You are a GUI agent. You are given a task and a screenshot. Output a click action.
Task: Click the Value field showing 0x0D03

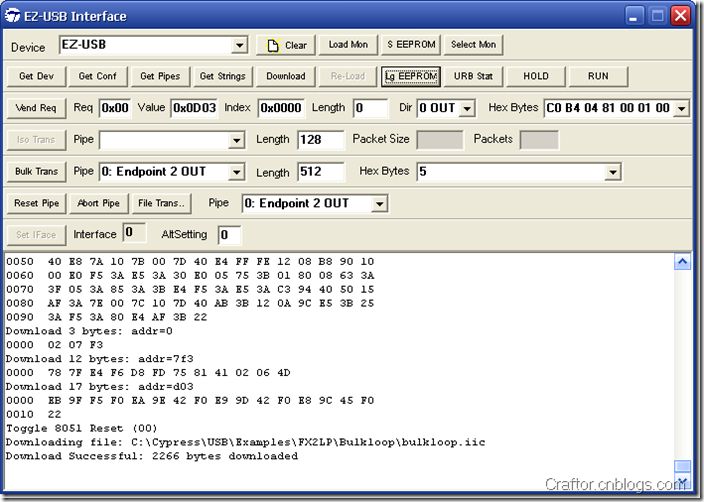click(194, 108)
